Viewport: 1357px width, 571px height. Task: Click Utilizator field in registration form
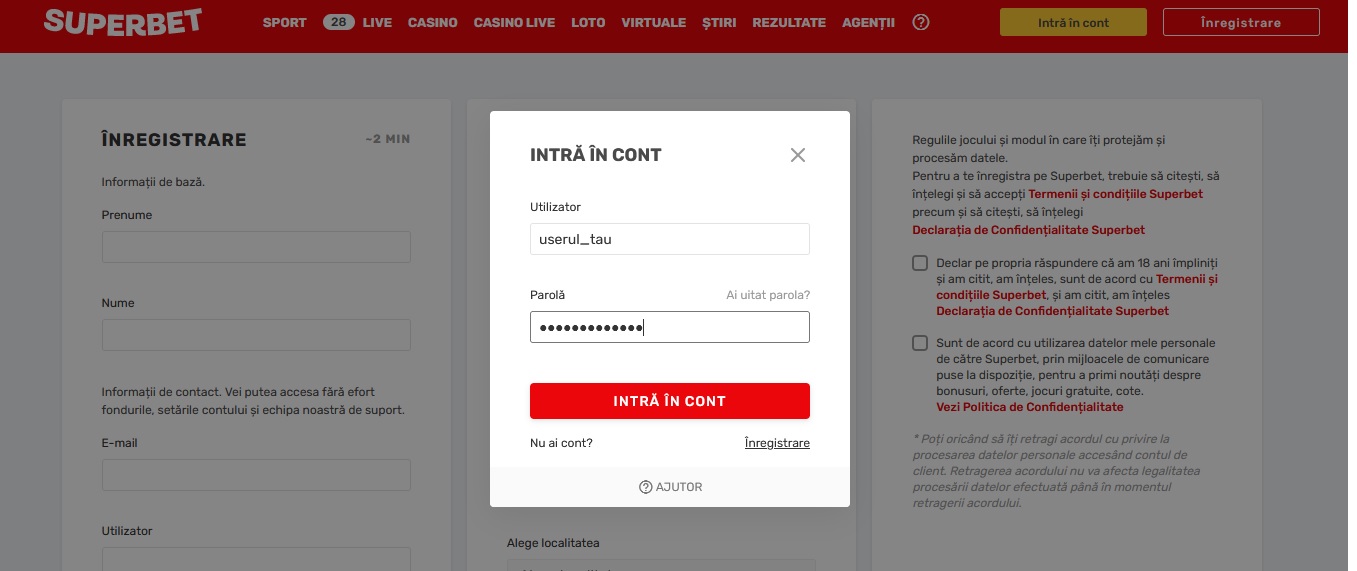pyautogui.click(x=256, y=559)
